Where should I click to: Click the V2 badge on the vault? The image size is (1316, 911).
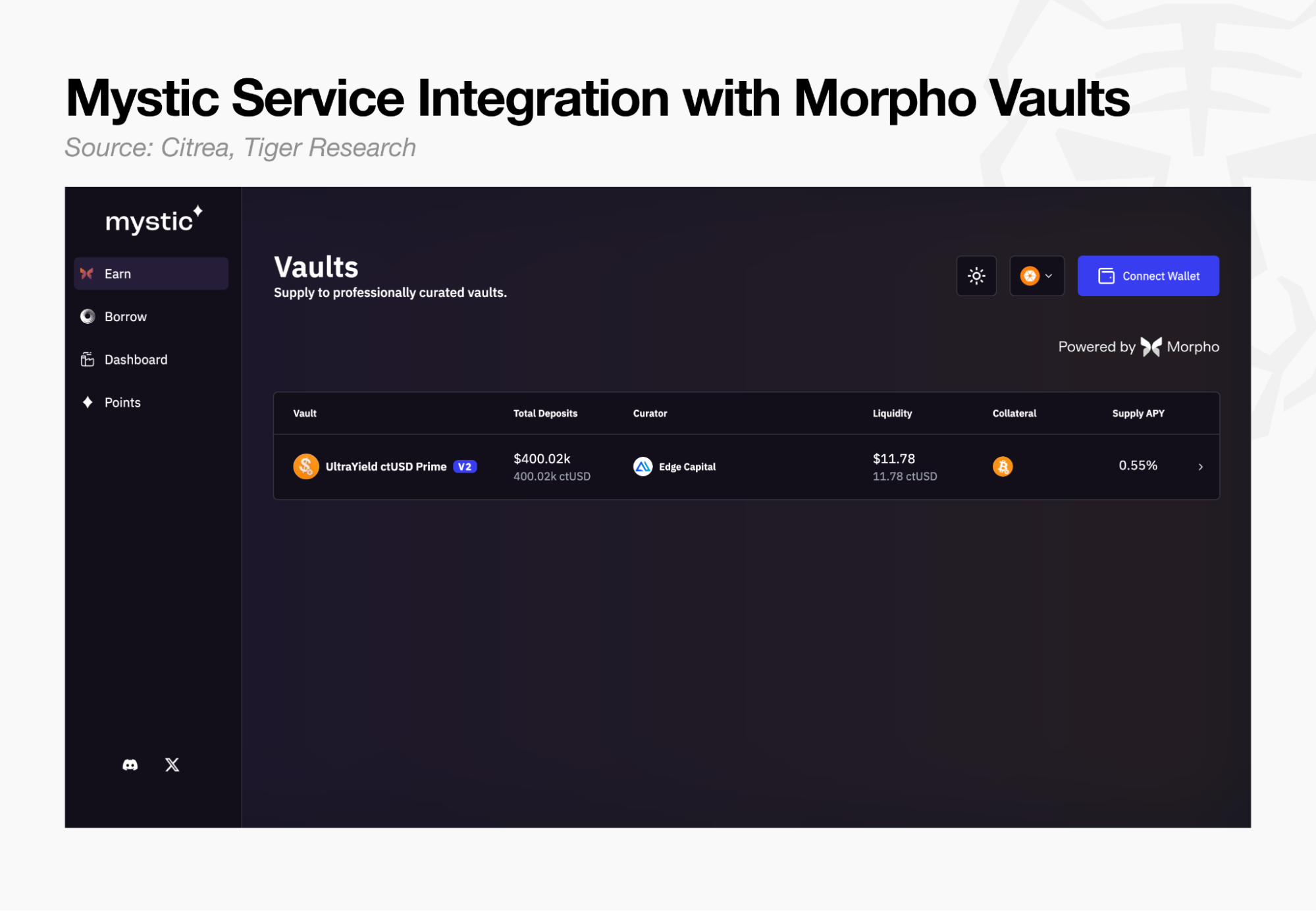(x=465, y=467)
